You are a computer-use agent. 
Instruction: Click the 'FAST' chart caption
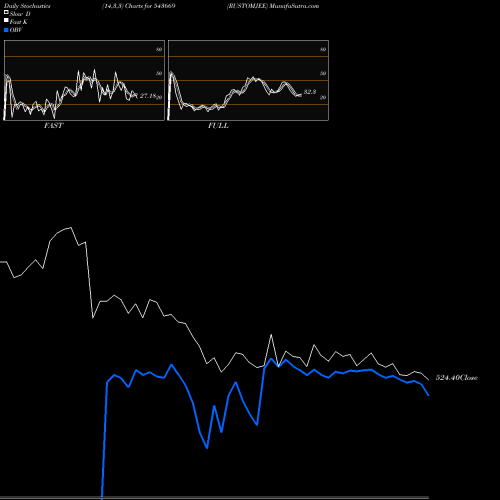pyautogui.click(x=53, y=126)
